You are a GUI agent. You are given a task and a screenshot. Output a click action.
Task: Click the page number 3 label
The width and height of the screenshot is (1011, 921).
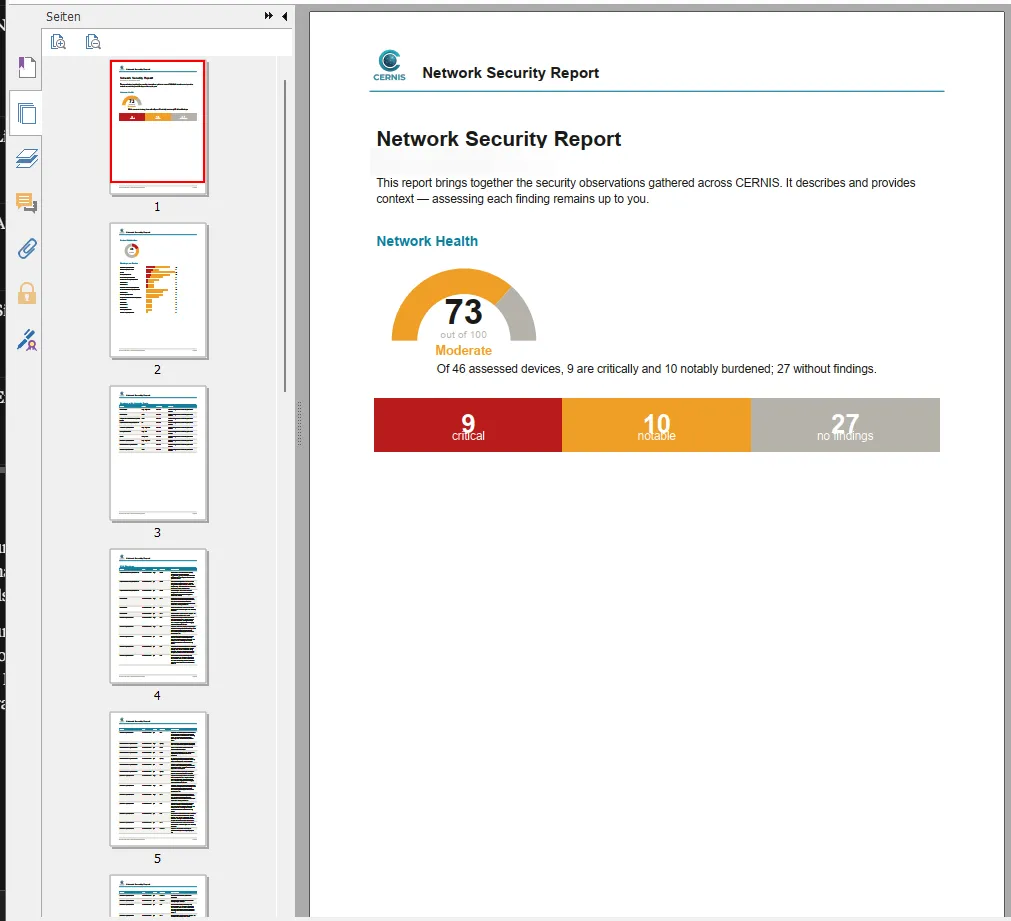pos(157,533)
